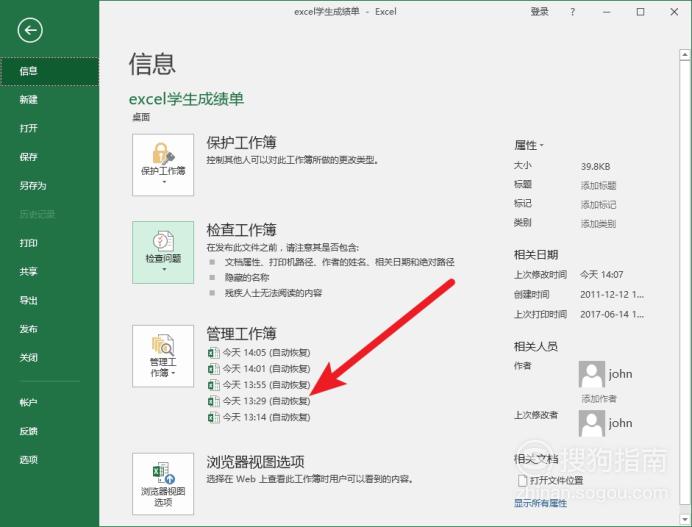
Task: Click the file location text 桌面
Action: tap(141, 117)
